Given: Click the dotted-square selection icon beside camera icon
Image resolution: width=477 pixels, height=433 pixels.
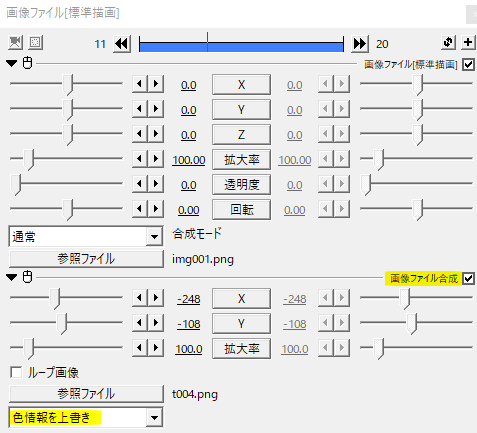Looking at the screenshot, I should [35, 43].
